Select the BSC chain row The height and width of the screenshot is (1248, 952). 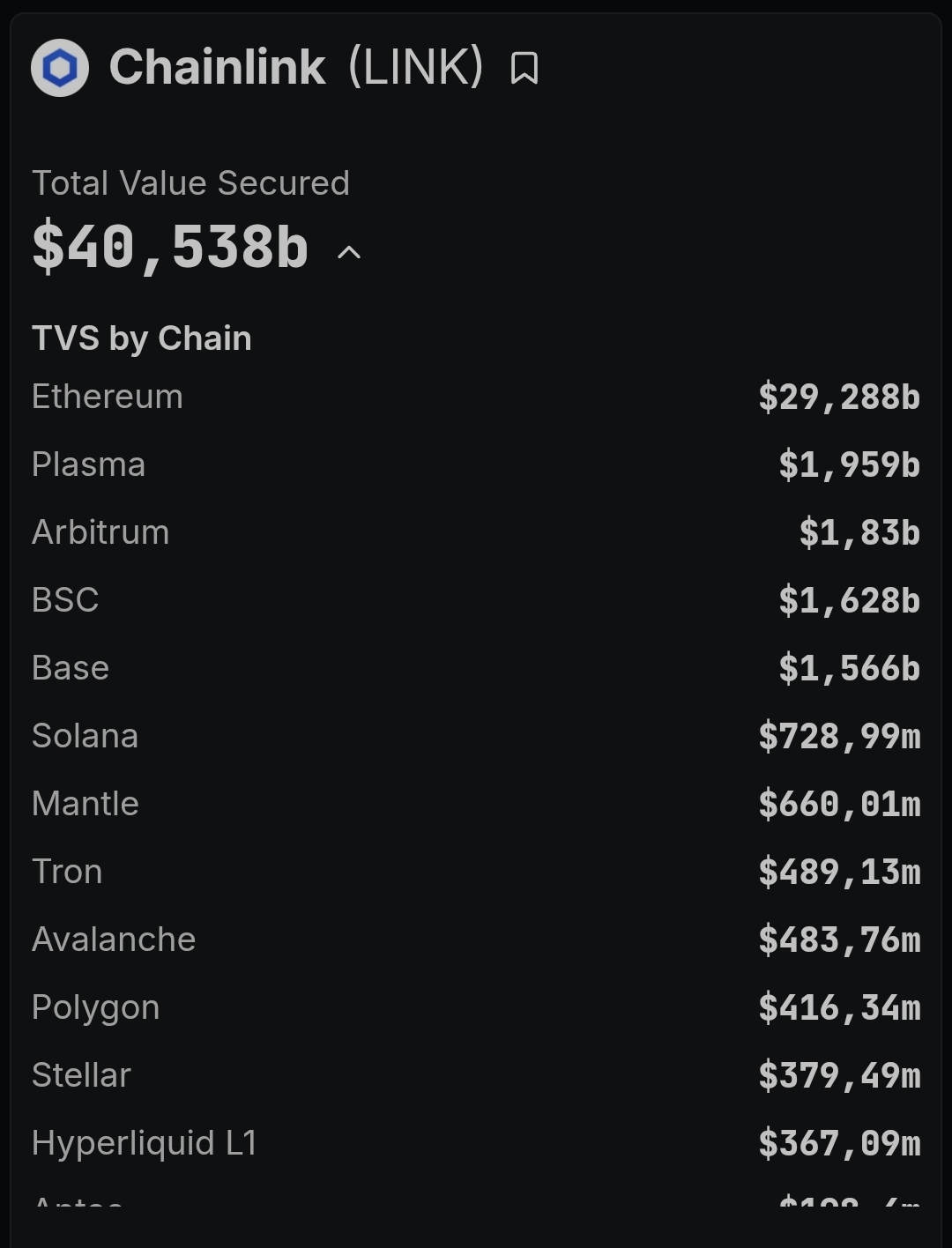(x=476, y=600)
